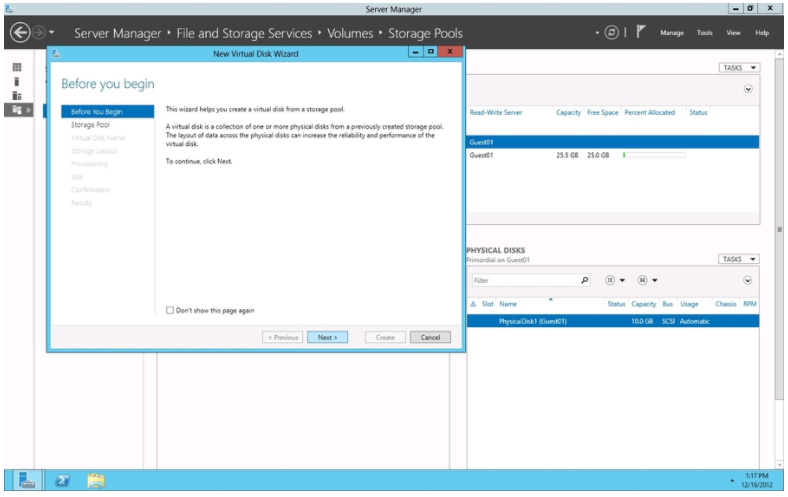The image size is (788, 497).
Task: Sort physical disks by warning icon column
Action: coord(473,304)
